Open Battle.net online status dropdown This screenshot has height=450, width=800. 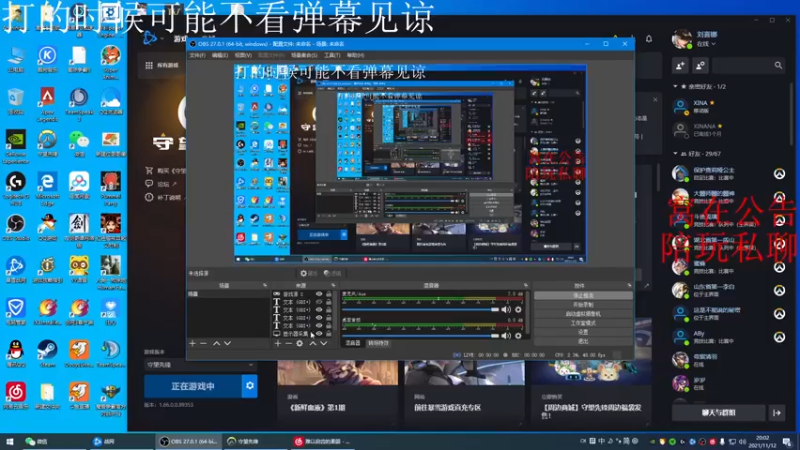coord(706,44)
